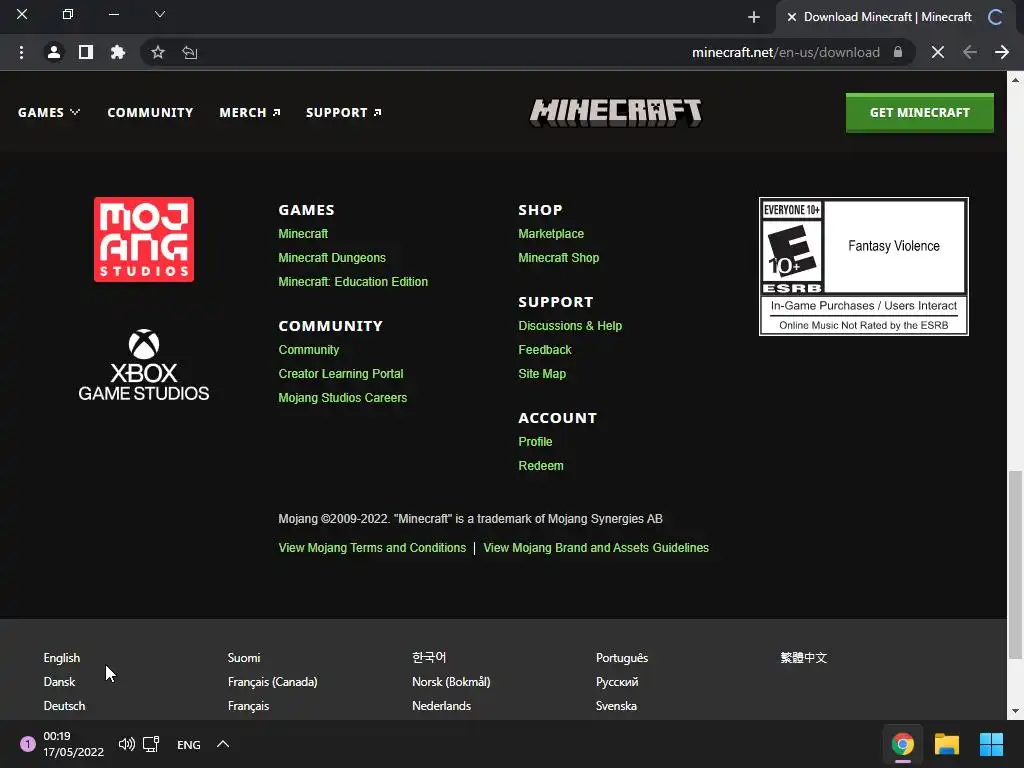The image size is (1024, 768).
Task: Select 繁體中文 language
Action: (x=803, y=658)
